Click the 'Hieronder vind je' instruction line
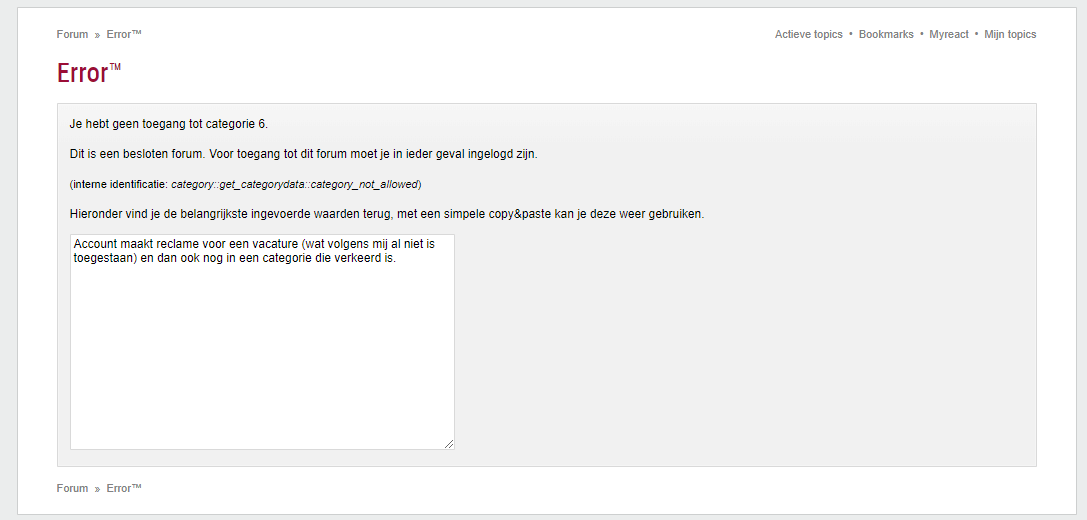The width and height of the screenshot is (1087, 520). tap(387, 214)
